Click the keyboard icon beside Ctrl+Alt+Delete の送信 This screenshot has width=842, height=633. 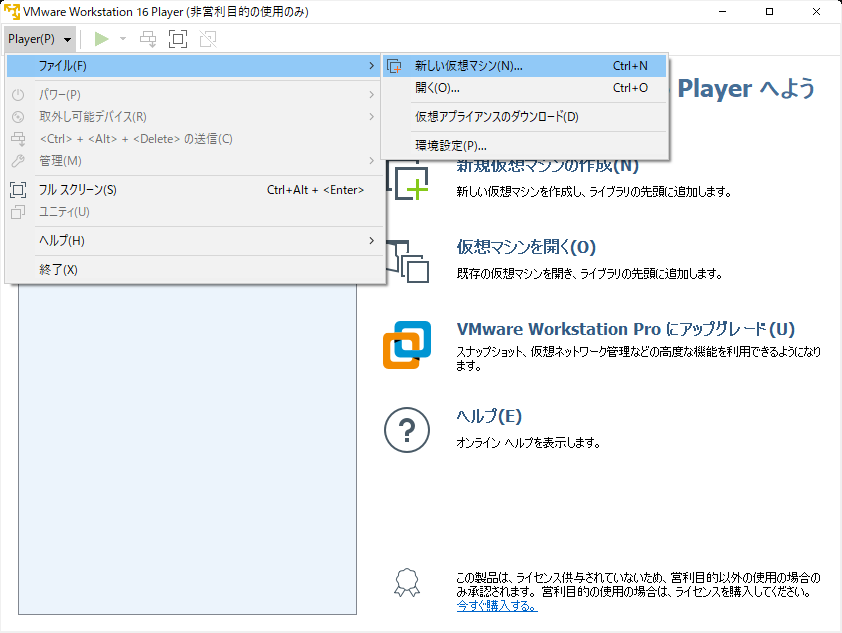[x=18, y=139]
